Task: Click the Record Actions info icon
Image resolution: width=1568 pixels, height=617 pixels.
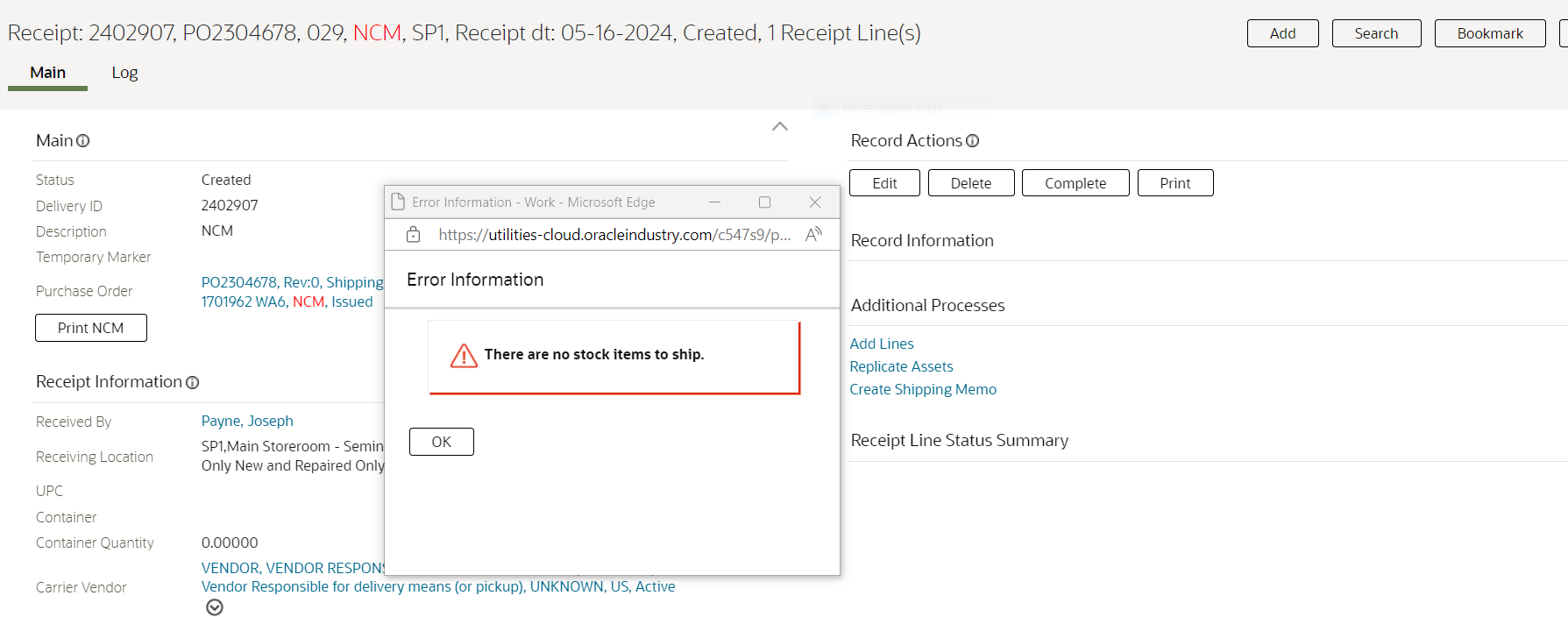Action: tap(972, 141)
